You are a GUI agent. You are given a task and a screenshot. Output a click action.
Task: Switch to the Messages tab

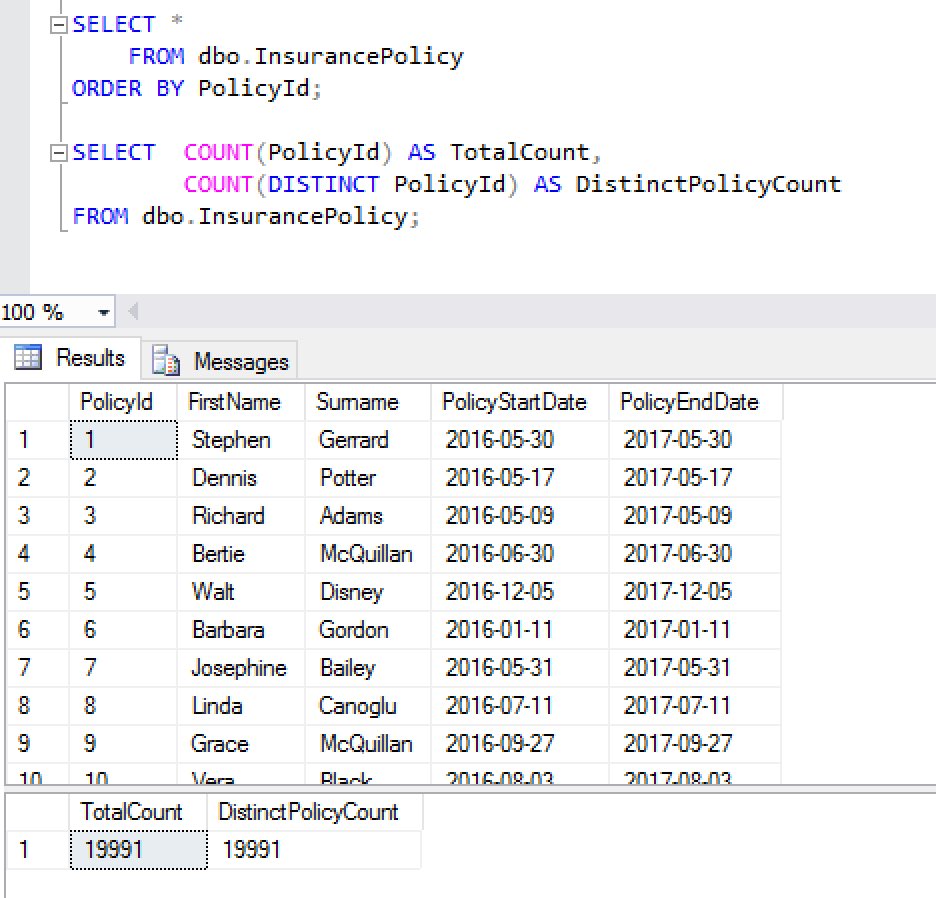pos(220,362)
